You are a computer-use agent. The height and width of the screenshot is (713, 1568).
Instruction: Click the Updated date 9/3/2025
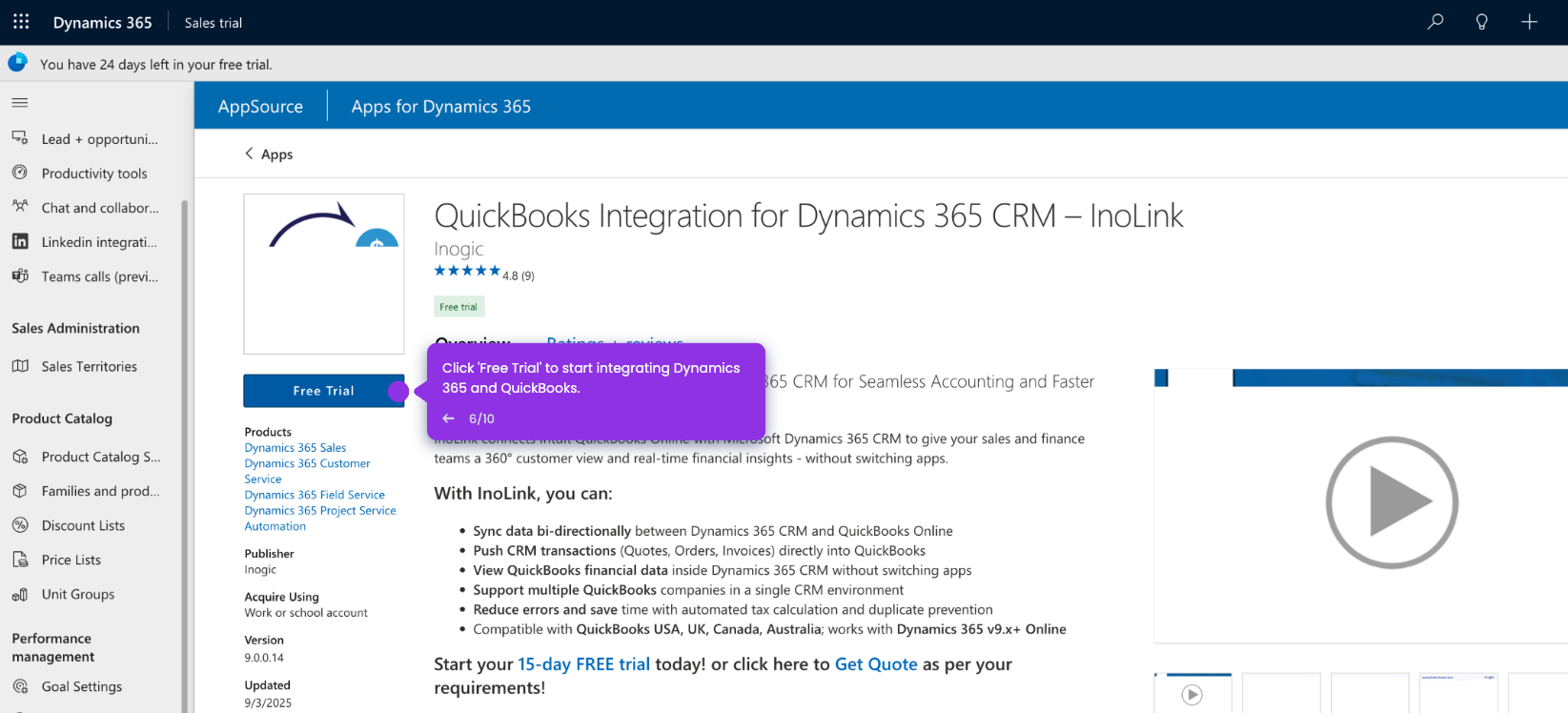(268, 703)
